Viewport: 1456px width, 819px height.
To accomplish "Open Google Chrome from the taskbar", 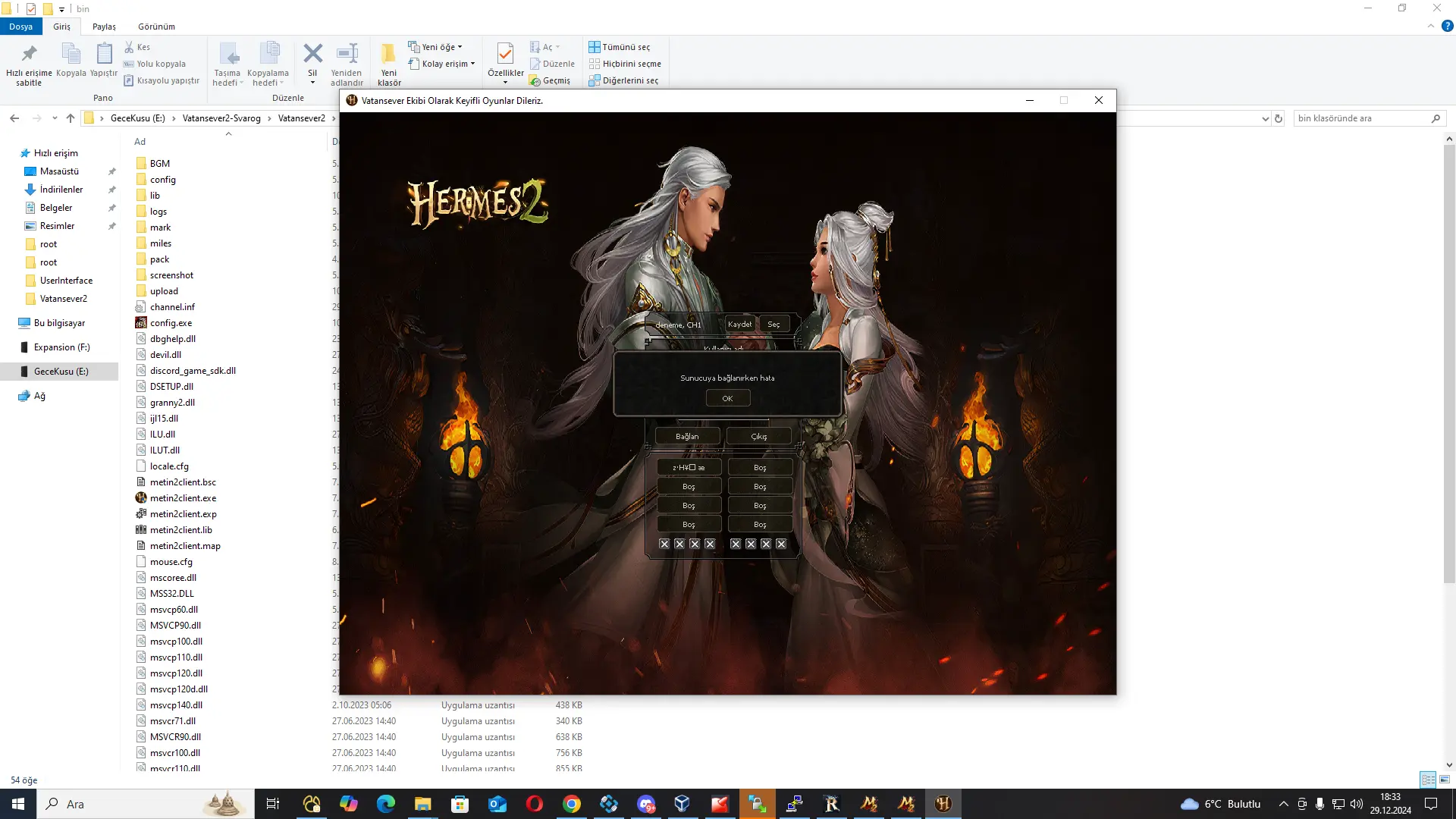I will (x=572, y=804).
